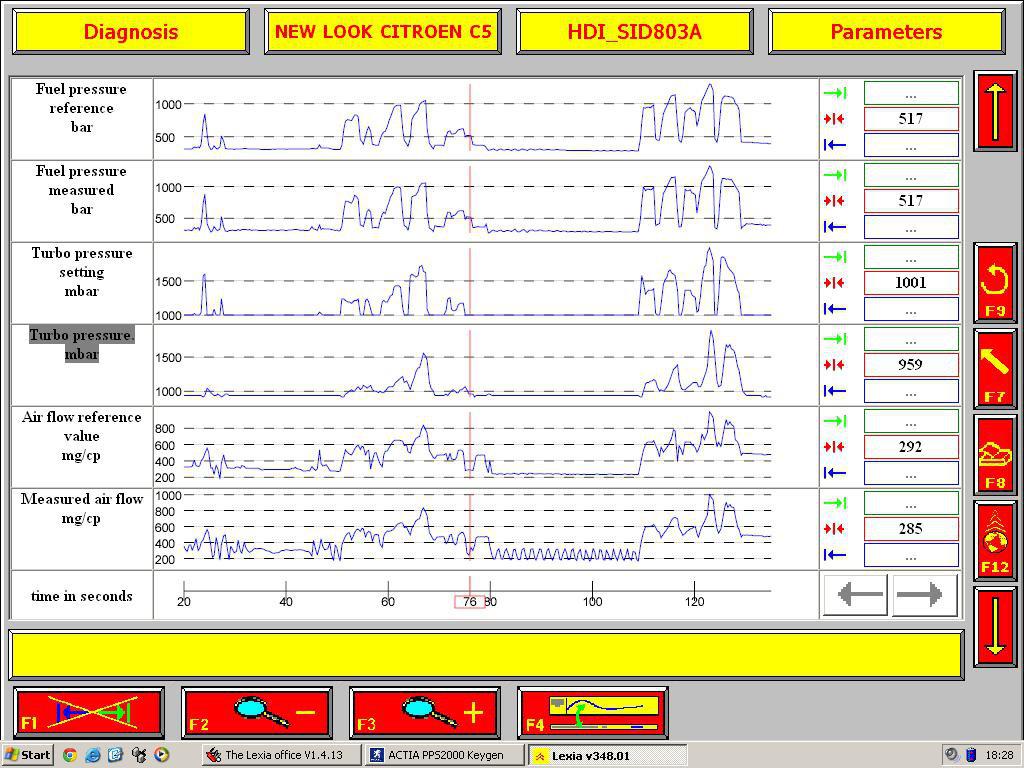Click the Diagnosis header button
Screen dimensions: 1024x768
coord(131,31)
